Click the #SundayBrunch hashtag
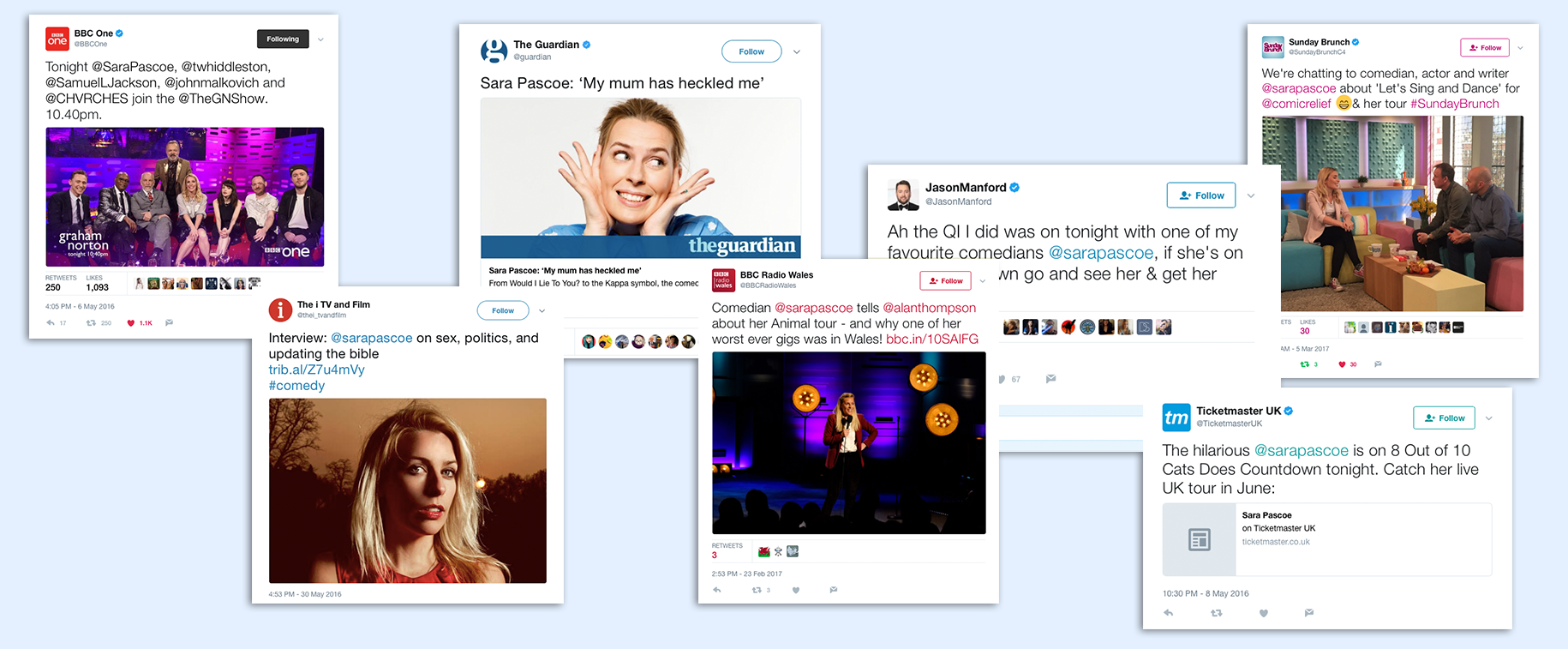 (x=1455, y=104)
